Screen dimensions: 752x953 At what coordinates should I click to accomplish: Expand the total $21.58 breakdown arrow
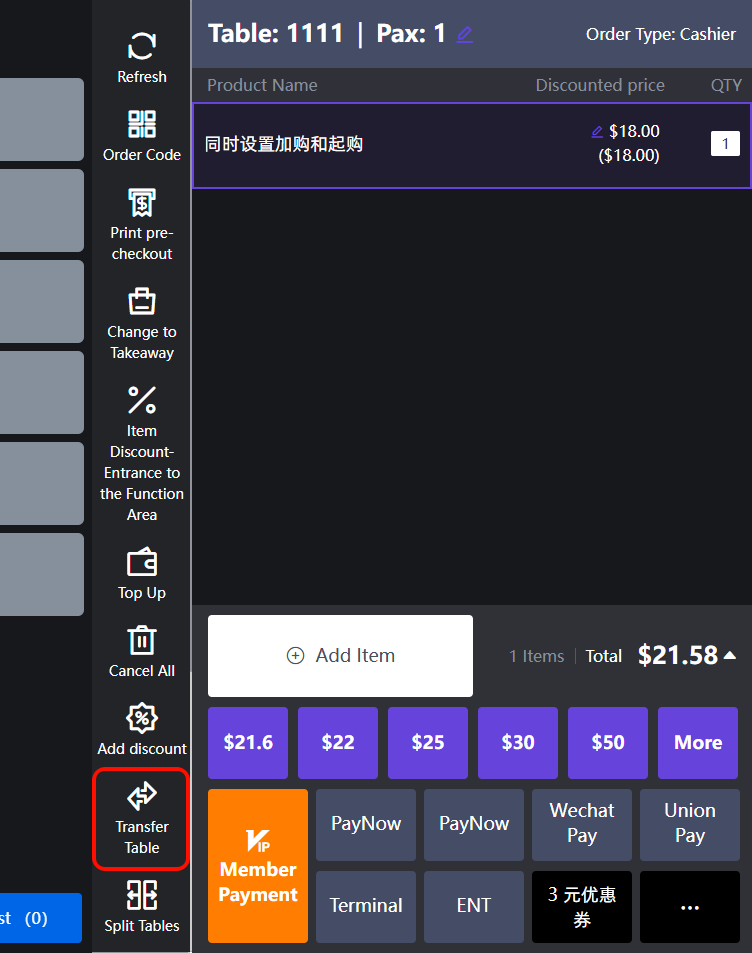[x=730, y=655]
